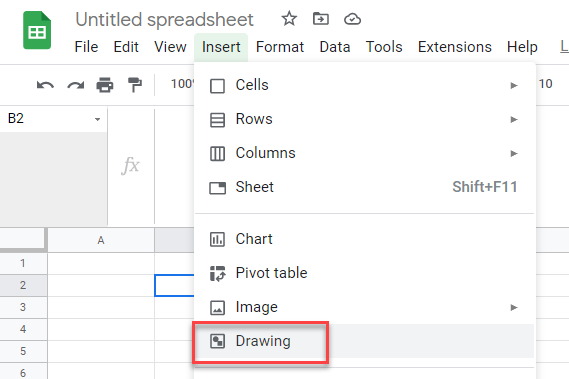This screenshot has width=569, height=379.
Task: Select row 5 header
Action: (x=23, y=351)
